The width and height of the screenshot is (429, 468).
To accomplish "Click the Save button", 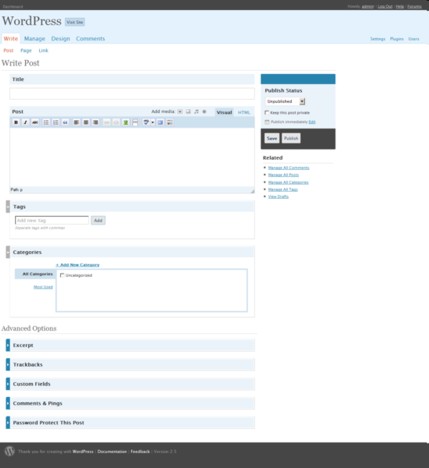I will tap(272, 138).
